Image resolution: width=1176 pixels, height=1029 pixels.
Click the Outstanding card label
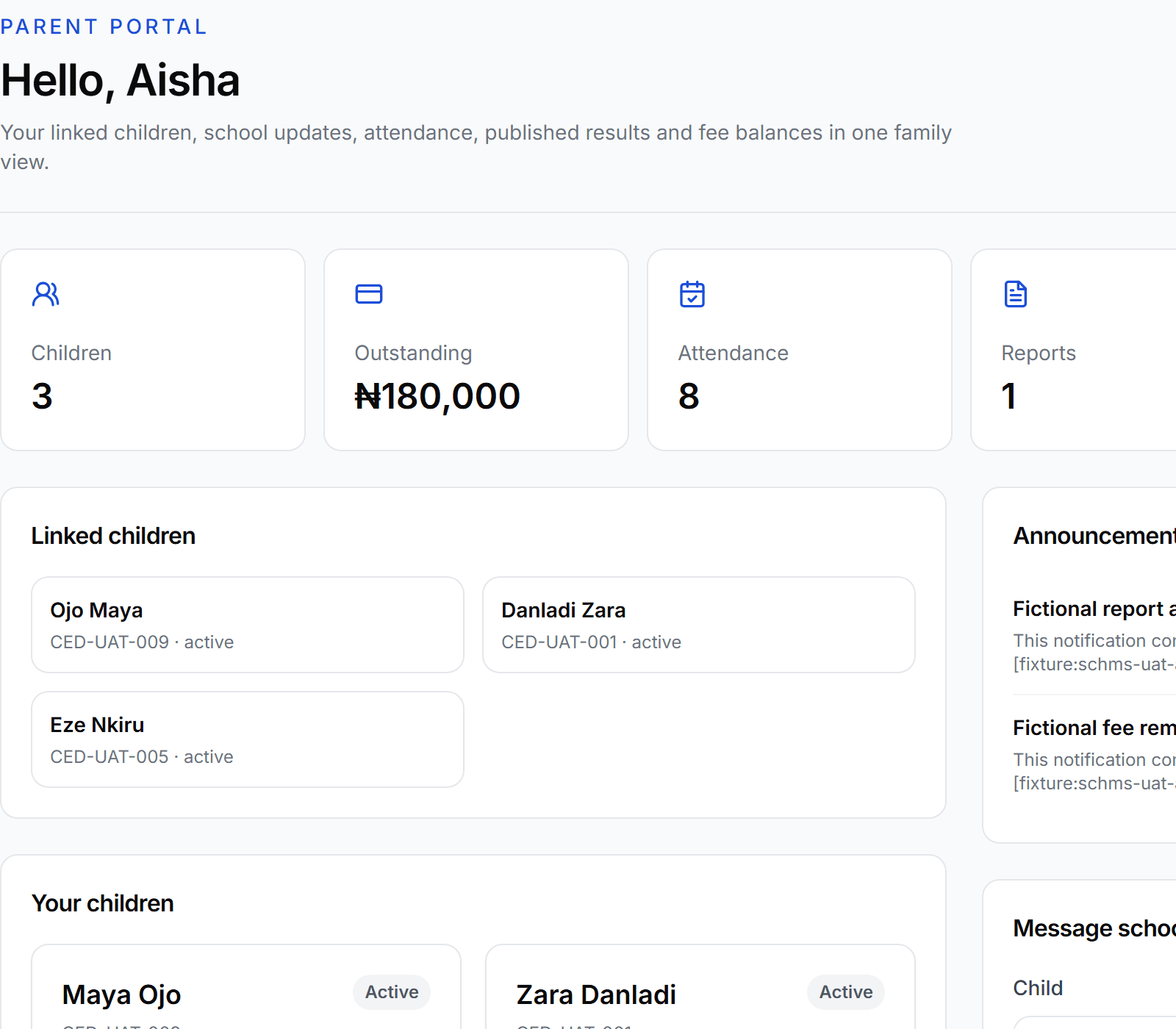pyautogui.click(x=413, y=354)
